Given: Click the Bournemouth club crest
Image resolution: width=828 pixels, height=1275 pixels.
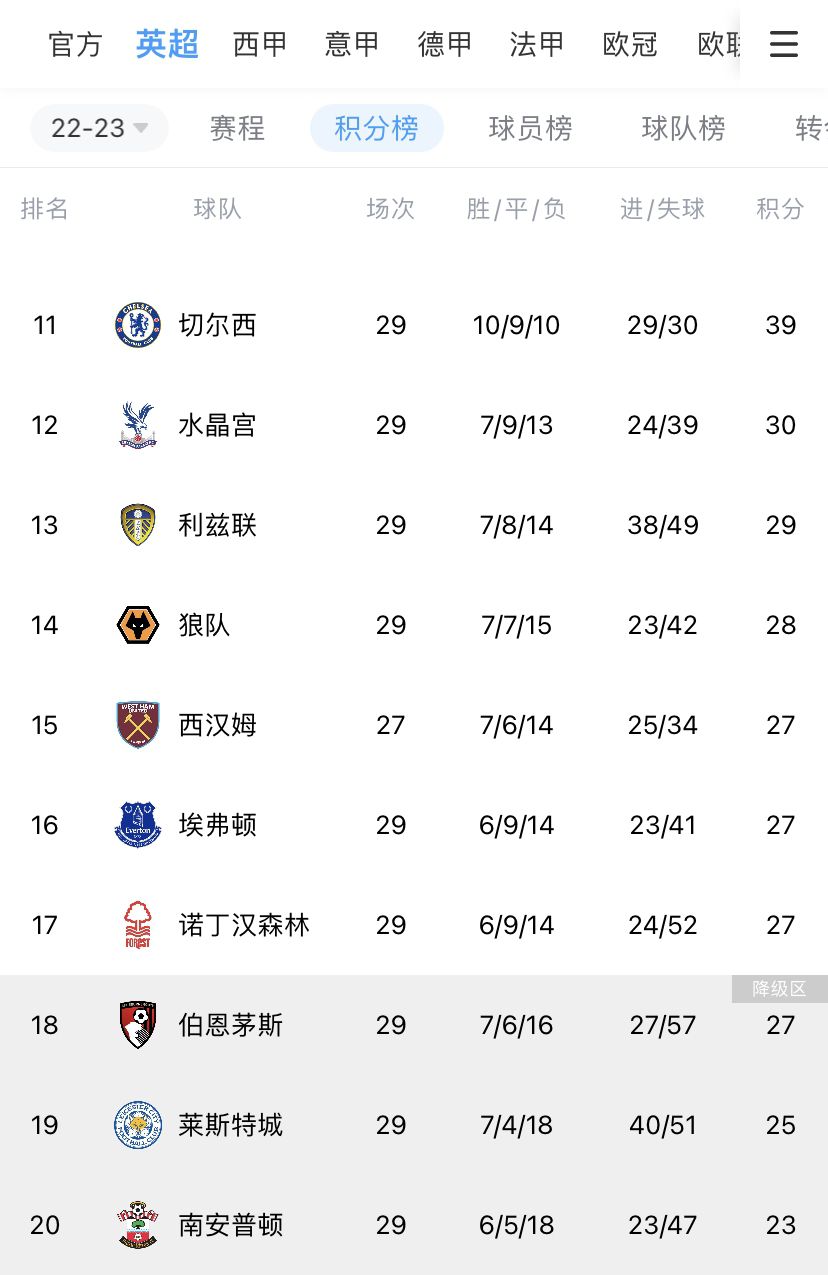Looking at the screenshot, I should (137, 1025).
